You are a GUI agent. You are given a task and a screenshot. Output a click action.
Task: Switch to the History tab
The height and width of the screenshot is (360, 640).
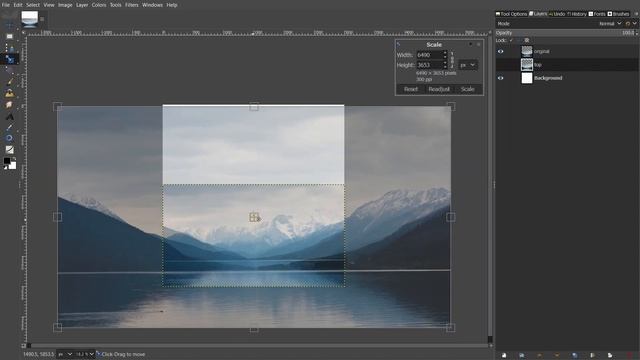click(x=577, y=14)
